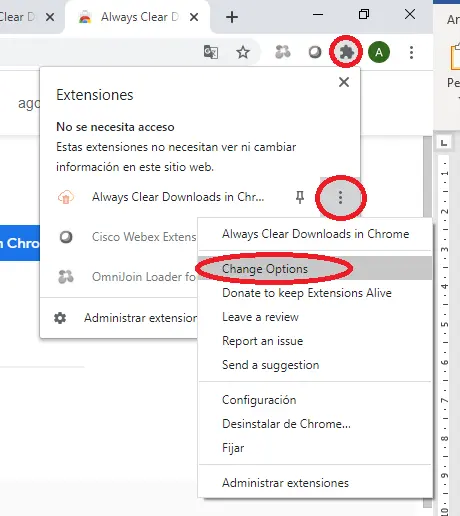
Task: Select Leave a review
Action: tap(315, 317)
